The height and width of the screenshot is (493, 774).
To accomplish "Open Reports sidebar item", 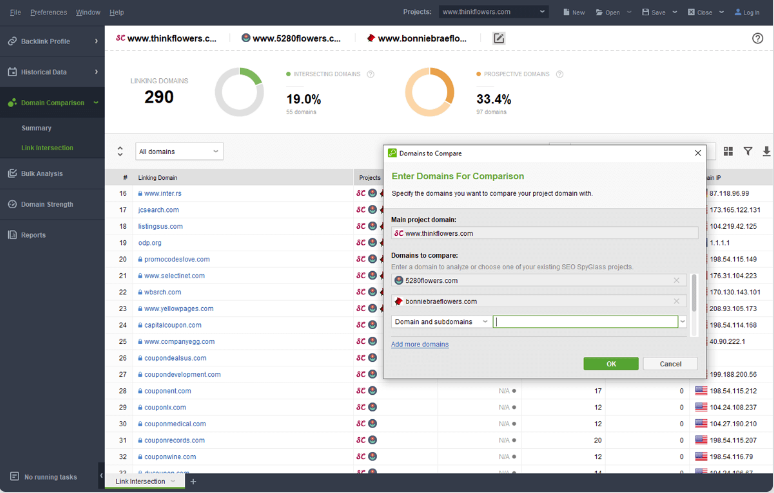I will pos(52,235).
